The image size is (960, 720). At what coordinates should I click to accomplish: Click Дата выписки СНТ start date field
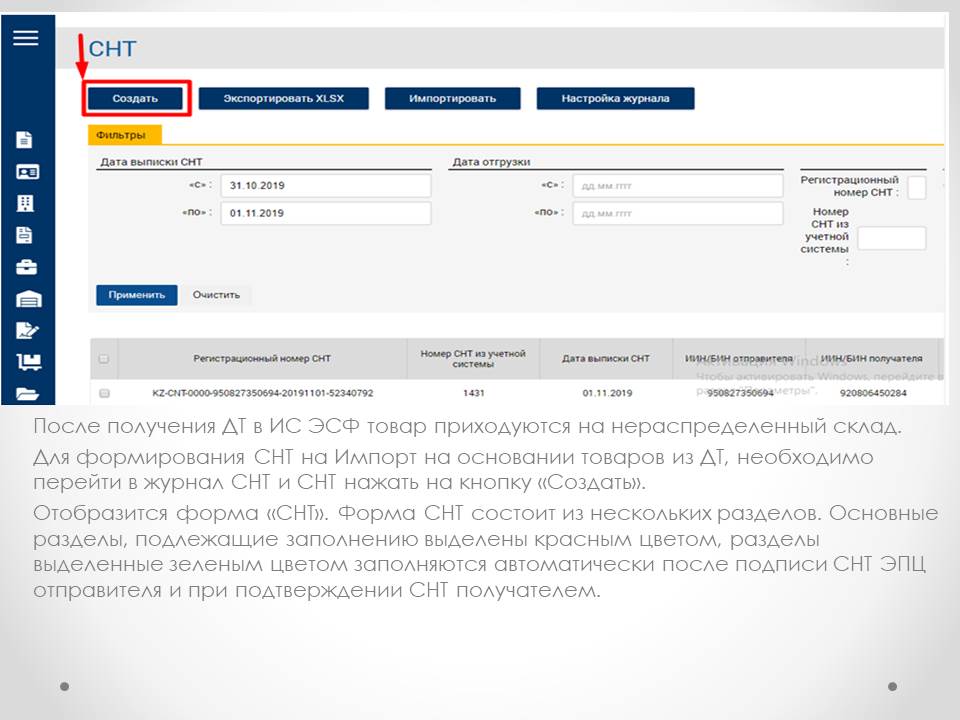325,186
